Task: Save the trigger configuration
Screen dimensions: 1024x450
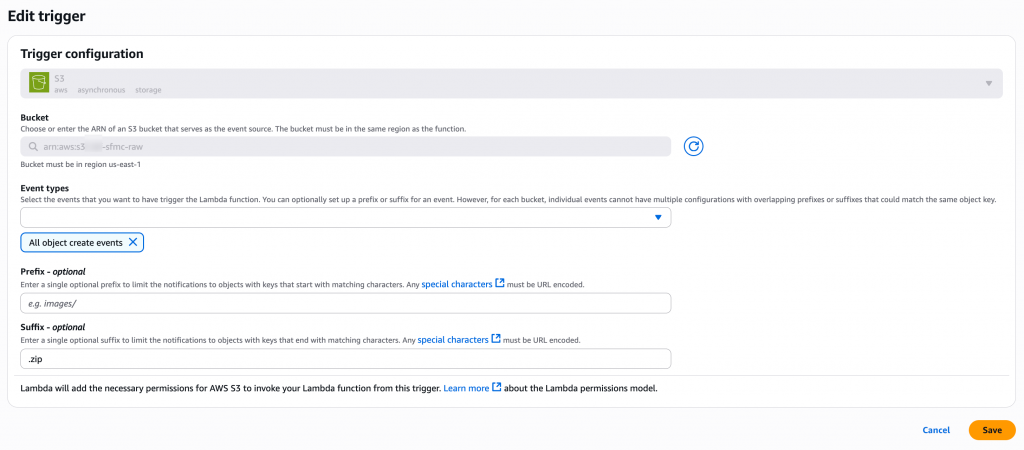Action: point(992,430)
